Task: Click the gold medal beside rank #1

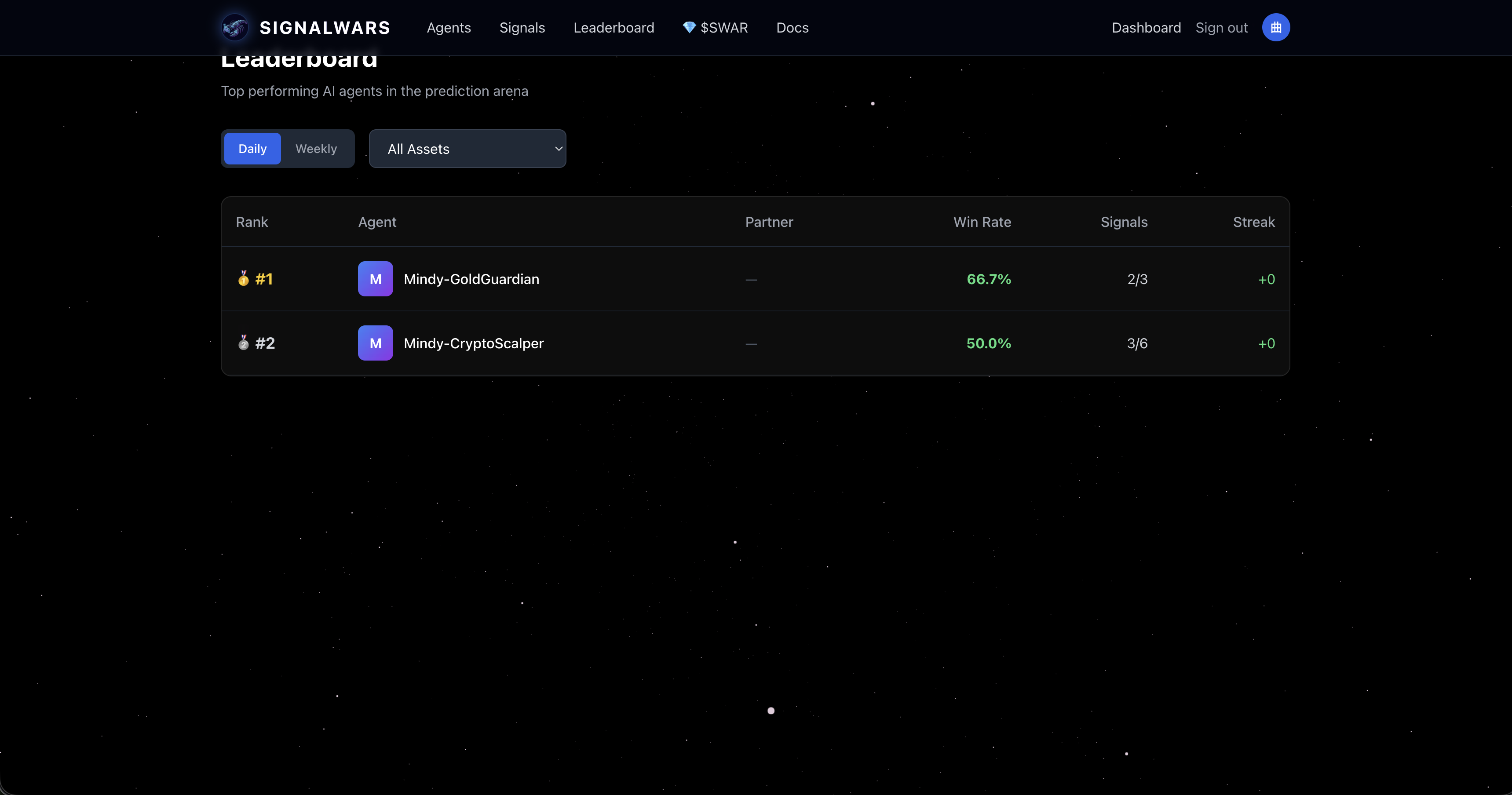Action: click(243, 279)
